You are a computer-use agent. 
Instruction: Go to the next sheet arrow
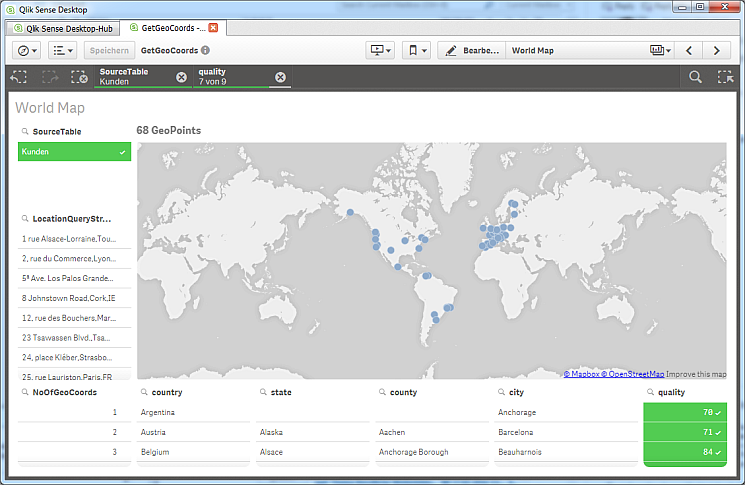(x=716, y=50)
